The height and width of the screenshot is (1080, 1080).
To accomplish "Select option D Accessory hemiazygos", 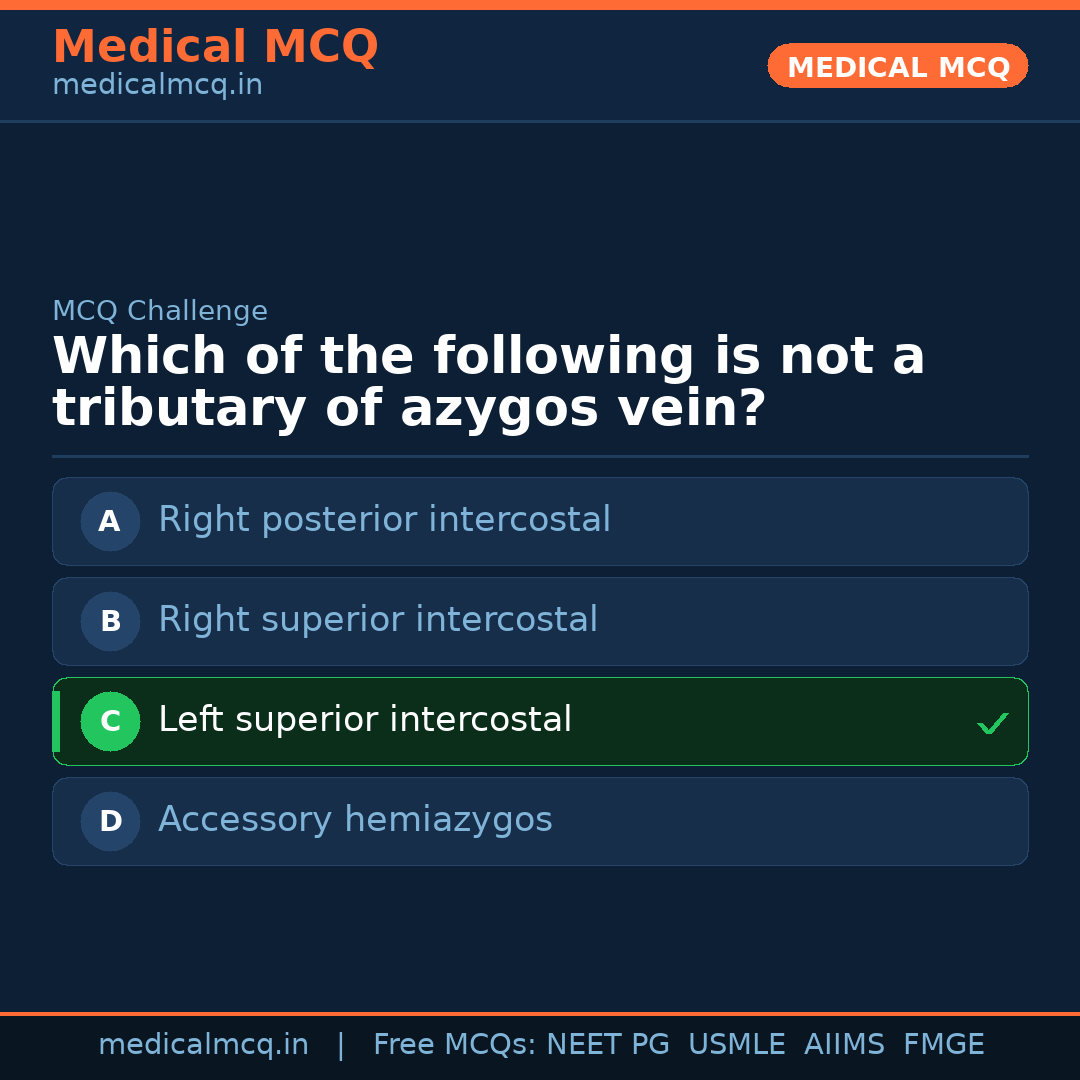I will click(x=540, y=821).
